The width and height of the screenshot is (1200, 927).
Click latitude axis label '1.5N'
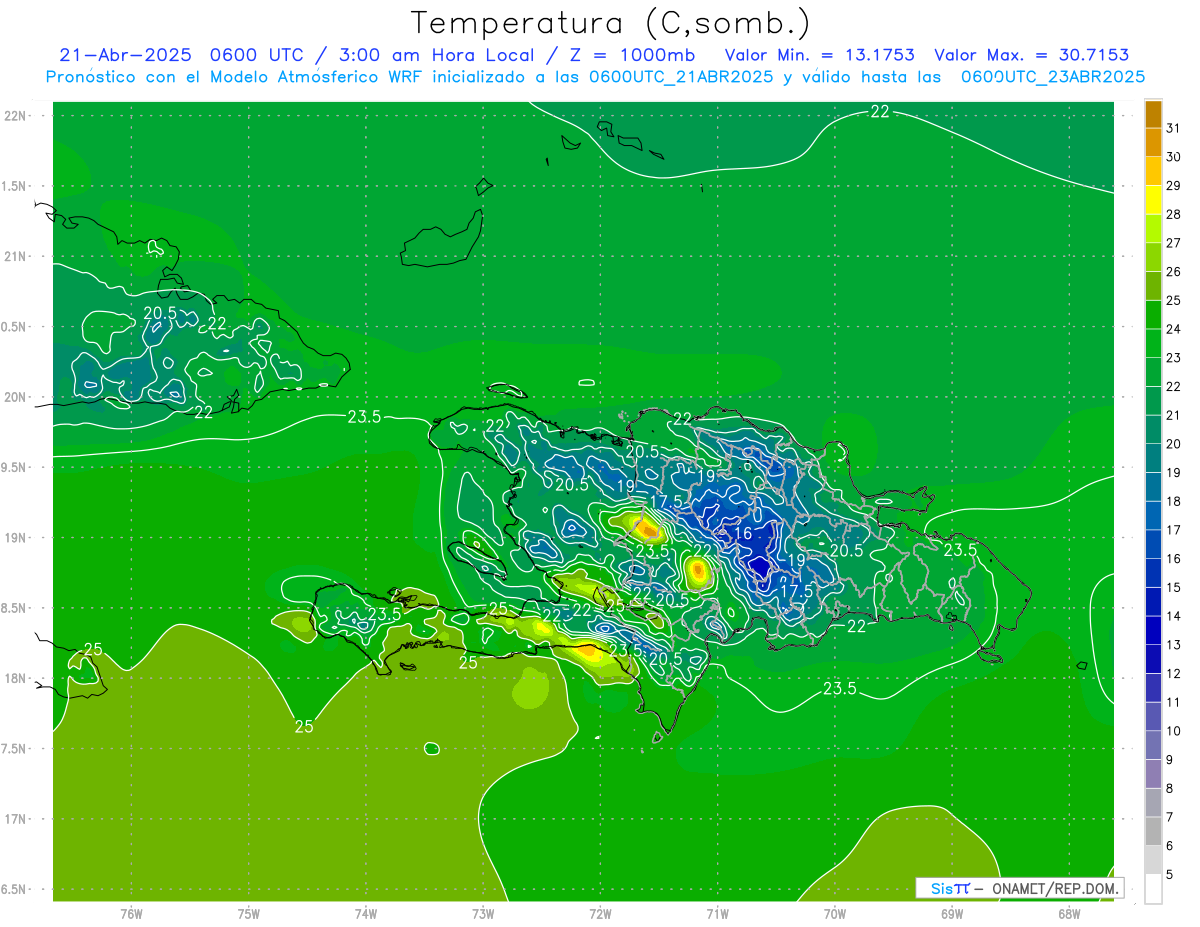14,186
